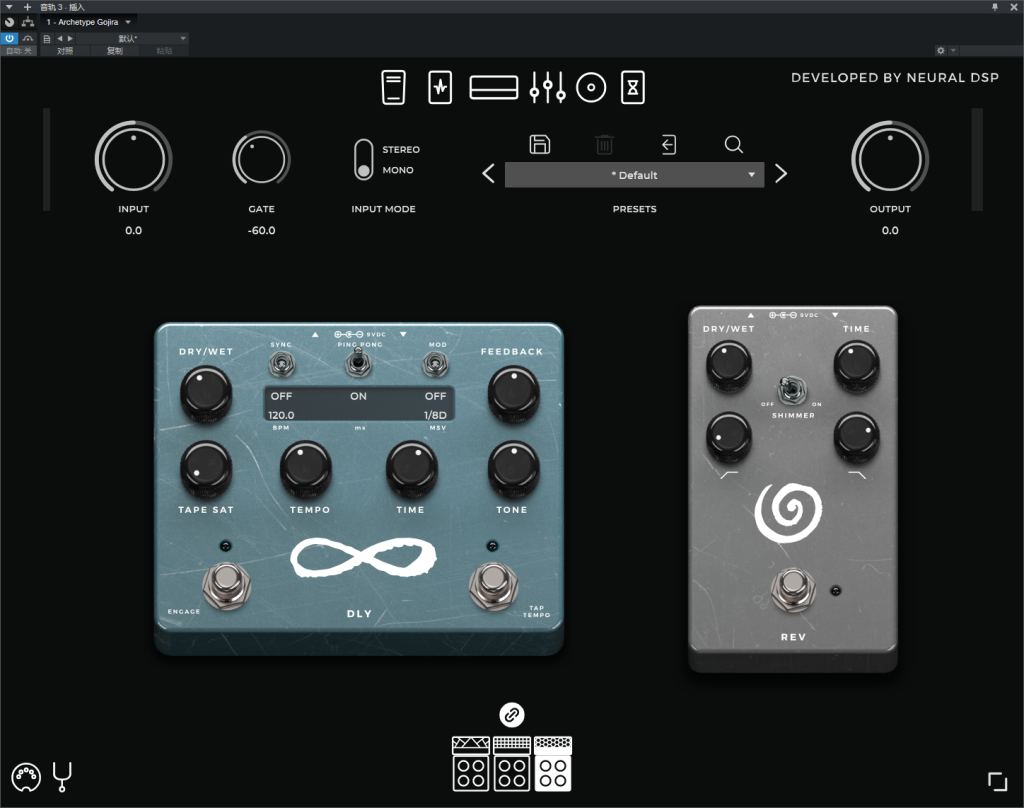
Task: Open the circular transpose section icon
Action: coord(591,88)
